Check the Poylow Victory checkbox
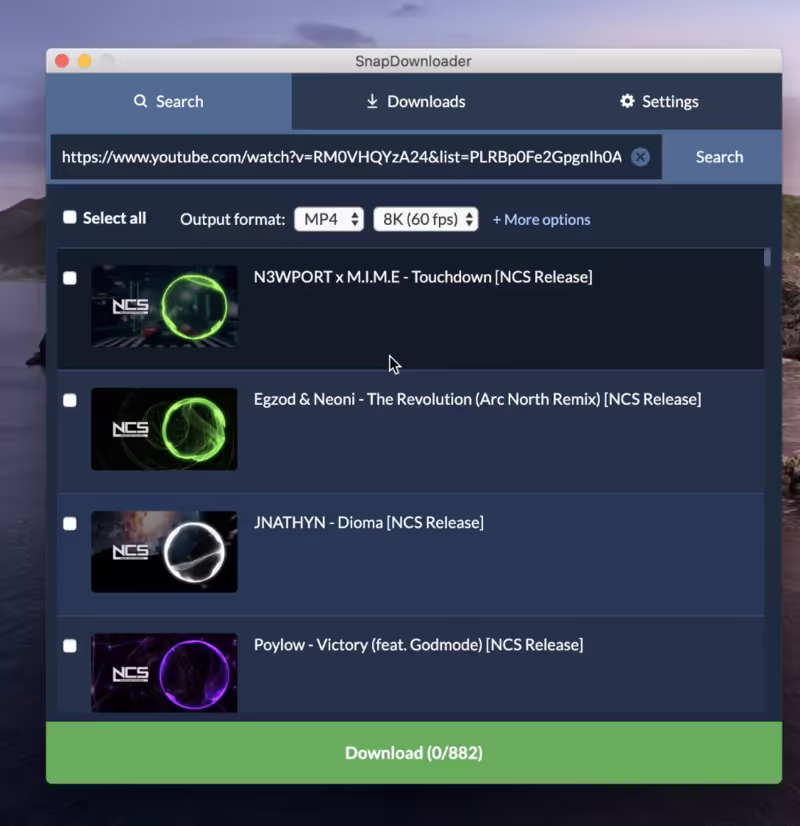 pyautogui.click(x=70, y=646)
